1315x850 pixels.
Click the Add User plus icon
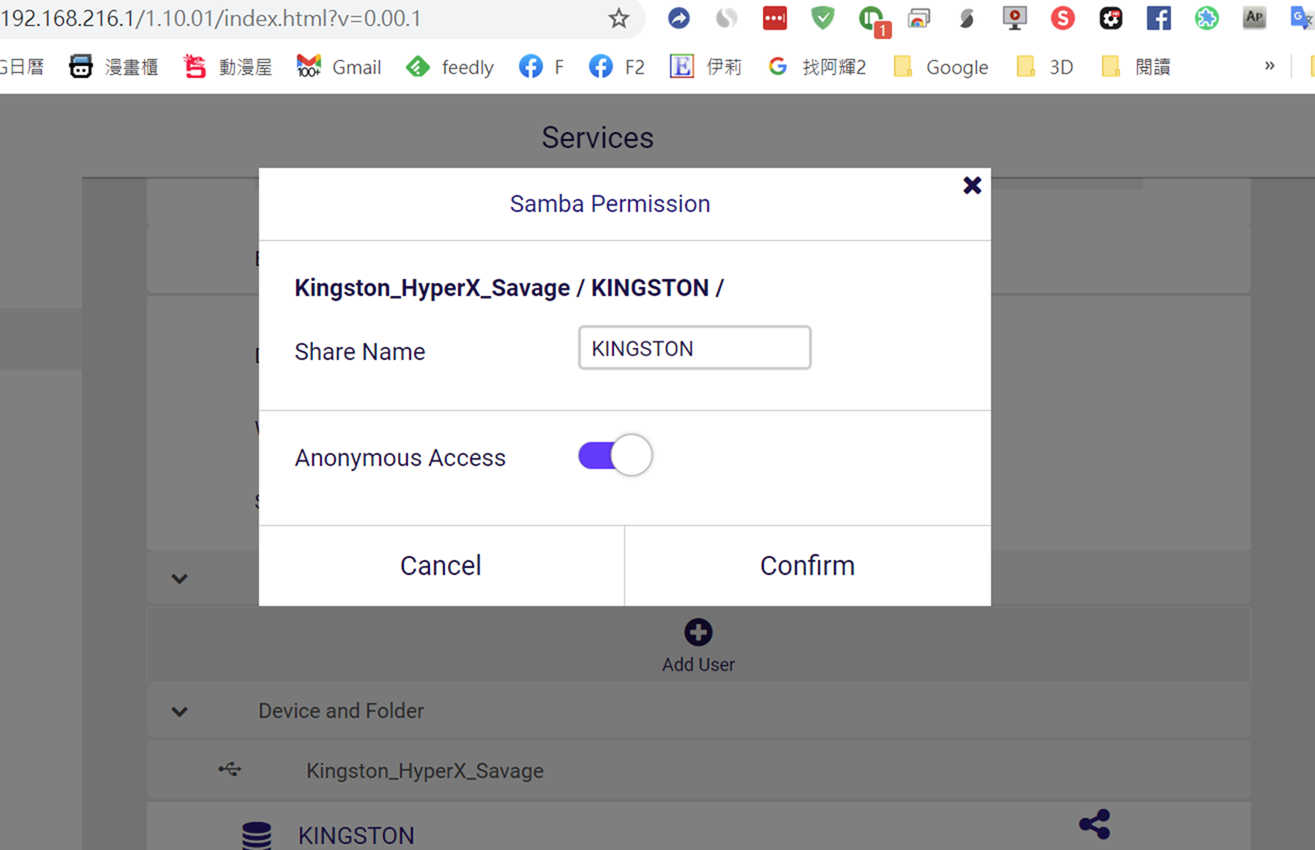(x=698, y=632)
